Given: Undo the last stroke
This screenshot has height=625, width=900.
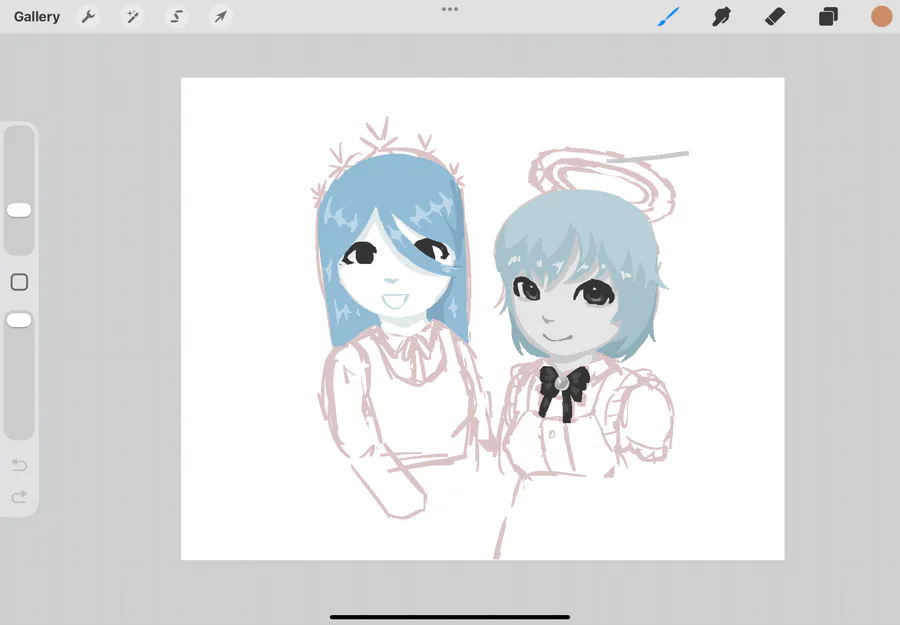Looking at the screenshot, I should [20, 464].
